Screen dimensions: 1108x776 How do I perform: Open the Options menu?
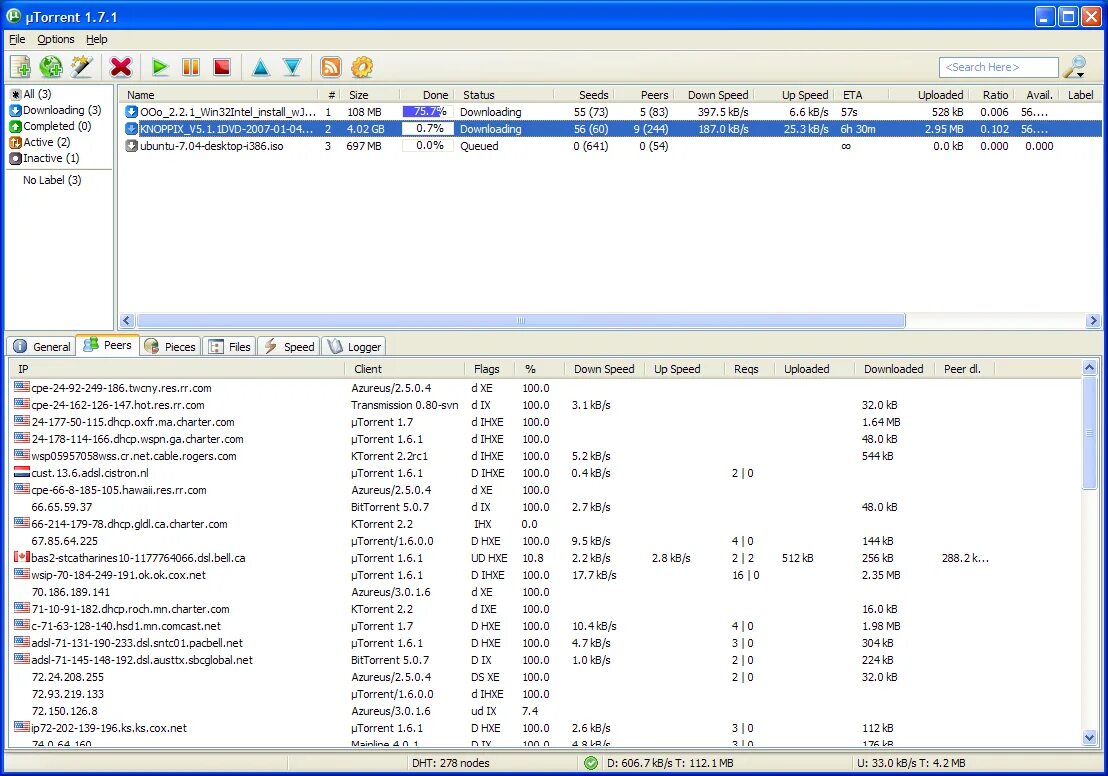point(55,39)
